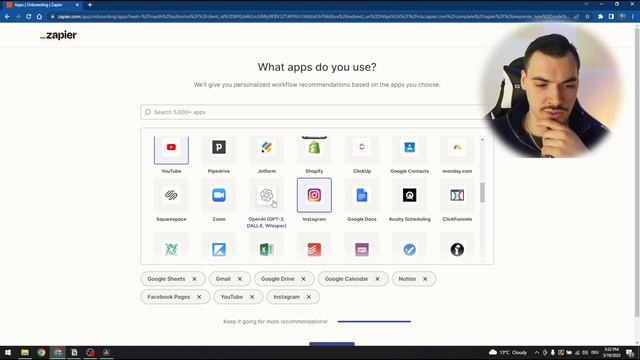Viewport: 640px width, 360px height.
Task: Close the Apps Onboarding Zapier tab
Action: coord(77,5)
